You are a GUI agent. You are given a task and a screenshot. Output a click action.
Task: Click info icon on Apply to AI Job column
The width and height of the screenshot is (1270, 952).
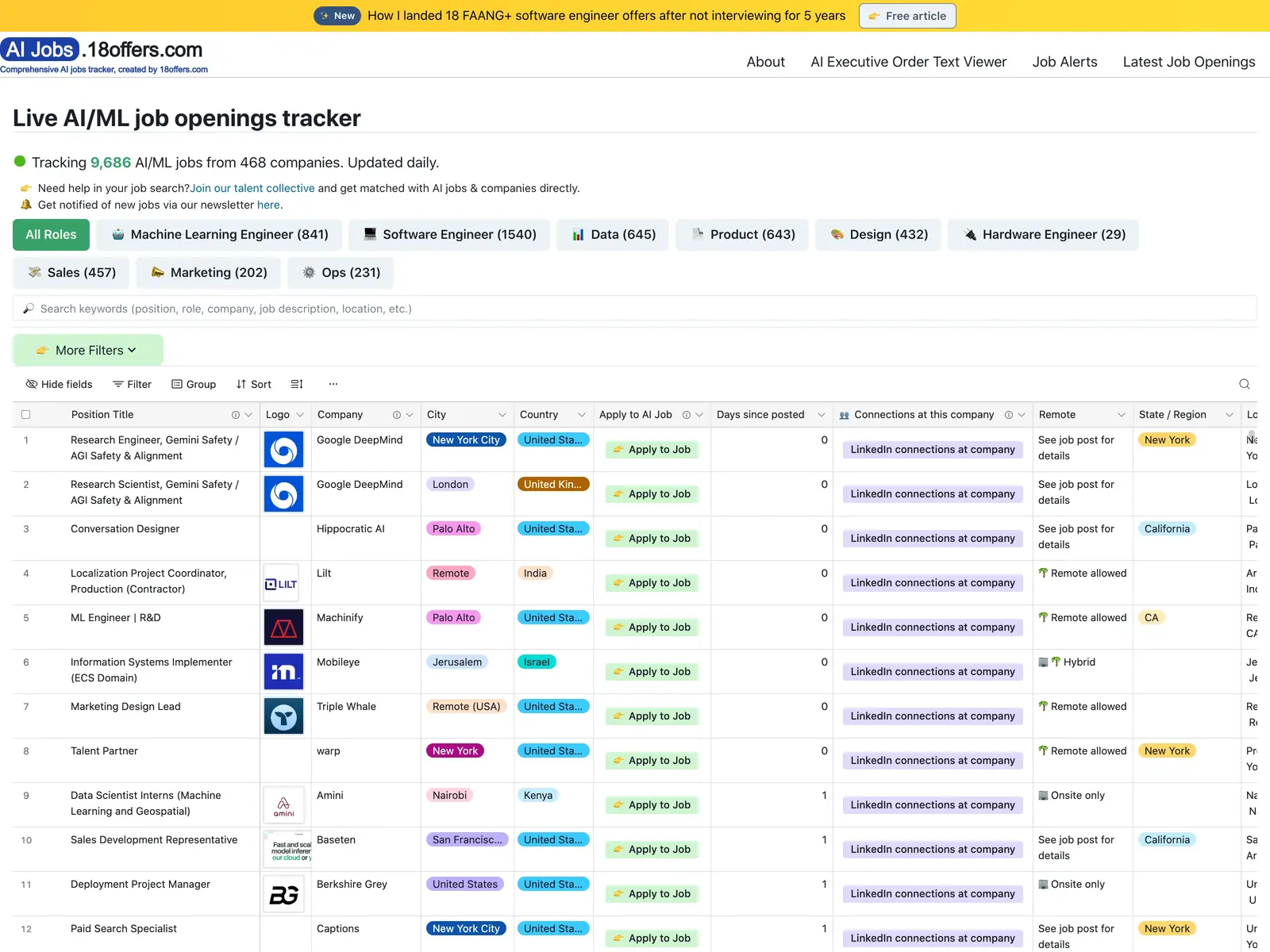pyautogui.click(x=687, y=415)
